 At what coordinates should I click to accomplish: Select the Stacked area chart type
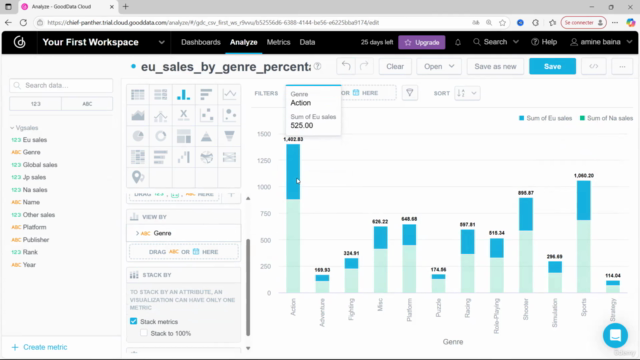138,116
